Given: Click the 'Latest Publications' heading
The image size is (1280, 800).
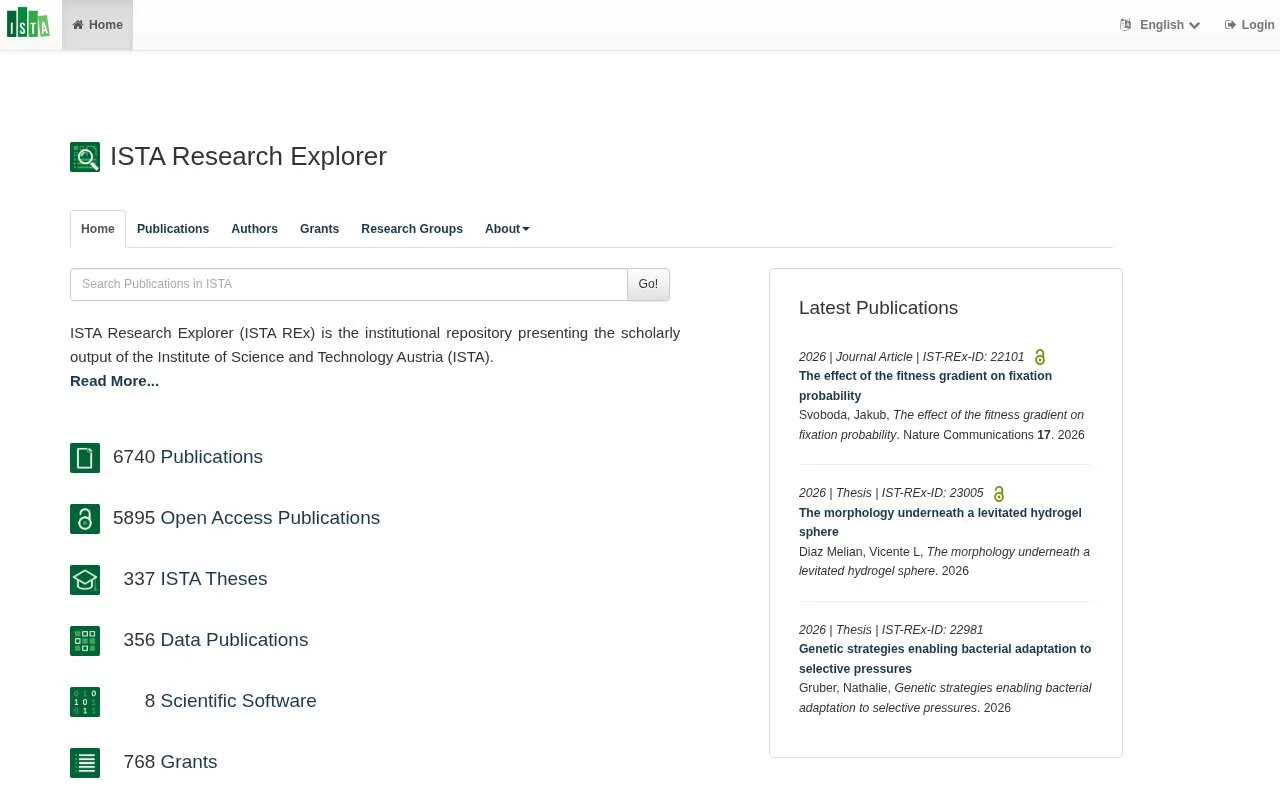Looking at the screenshot, I should (x=878, y=308).
